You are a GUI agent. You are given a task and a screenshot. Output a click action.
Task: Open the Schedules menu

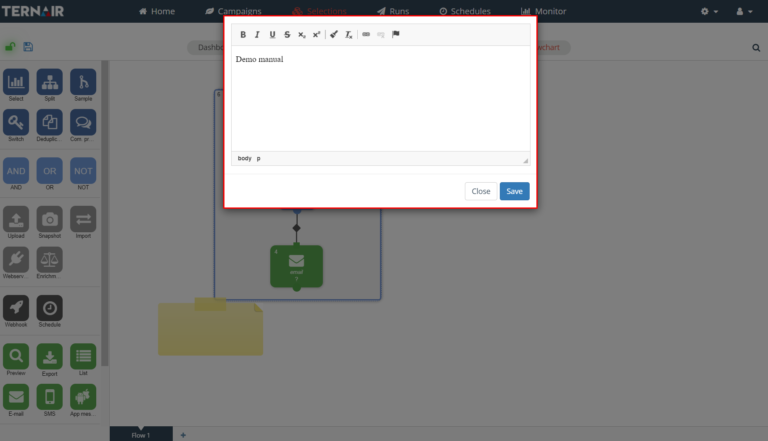pos(465,11)
